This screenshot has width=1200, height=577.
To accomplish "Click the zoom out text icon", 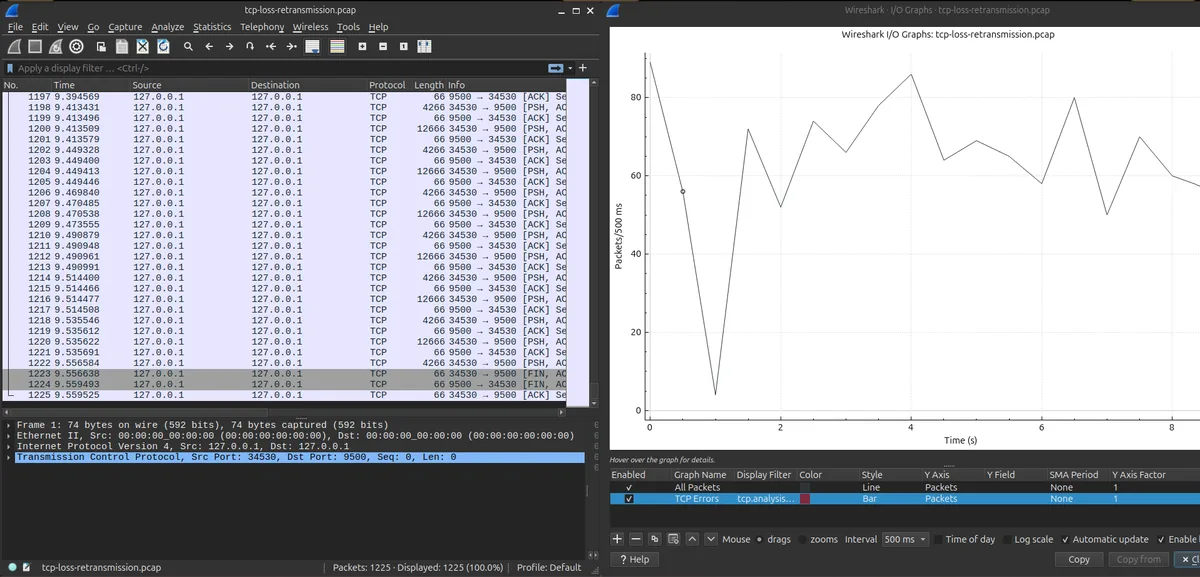I will tap(383, 47).
